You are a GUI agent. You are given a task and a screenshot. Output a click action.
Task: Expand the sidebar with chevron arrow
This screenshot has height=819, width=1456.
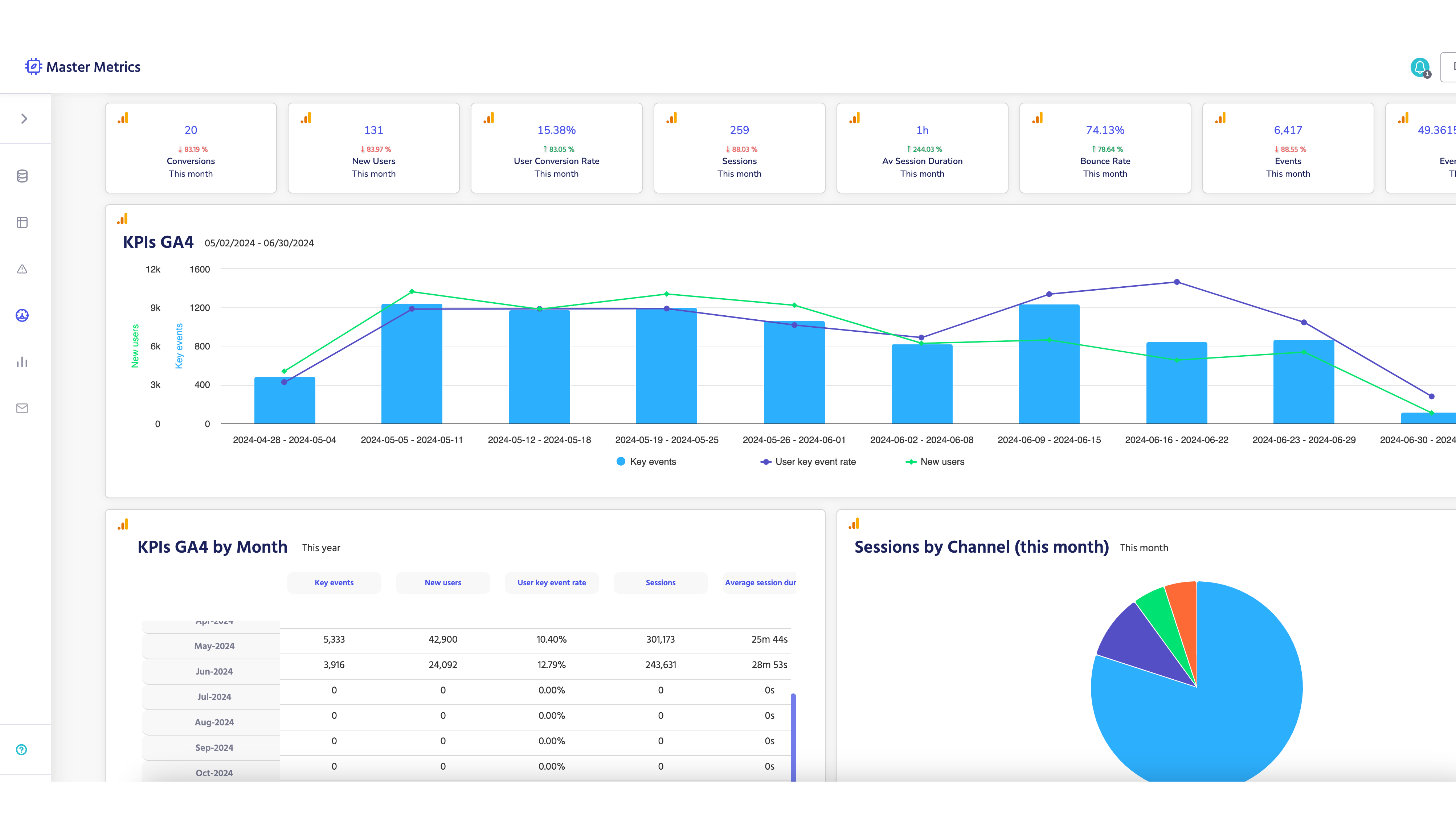[x=24, y=119]
